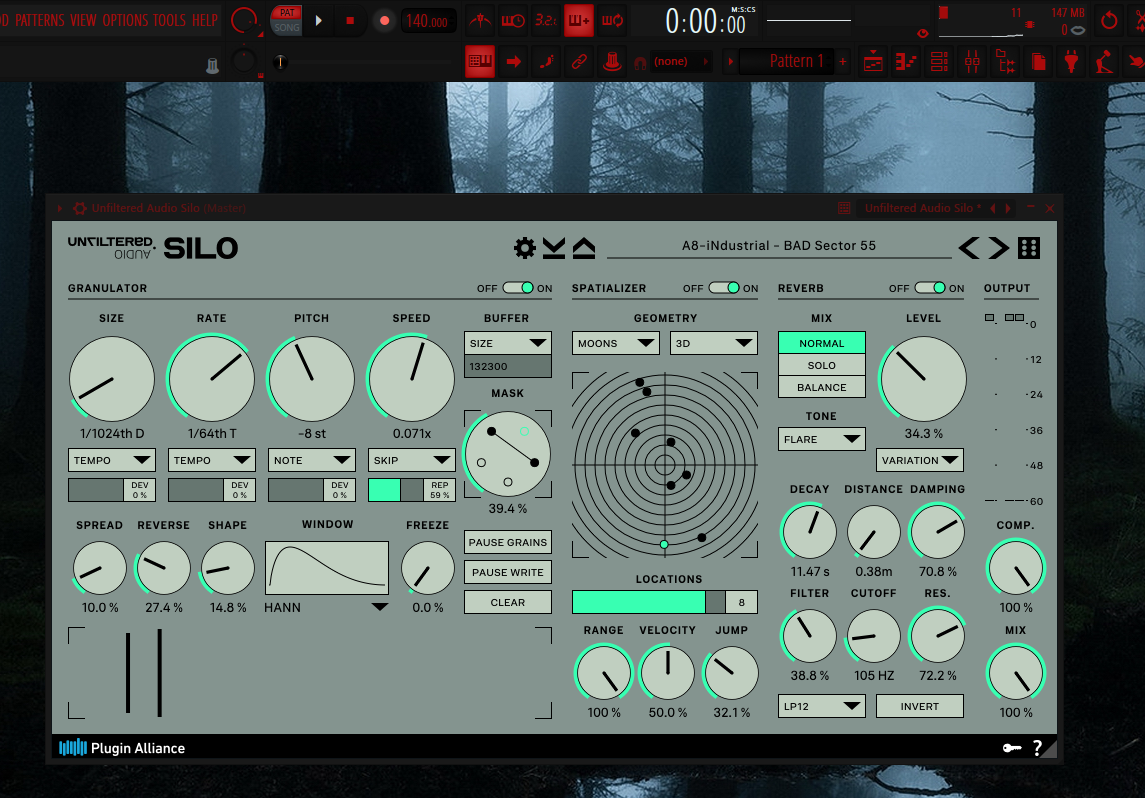
Task: Click the license key icon
Action: tap(1011, 748)
